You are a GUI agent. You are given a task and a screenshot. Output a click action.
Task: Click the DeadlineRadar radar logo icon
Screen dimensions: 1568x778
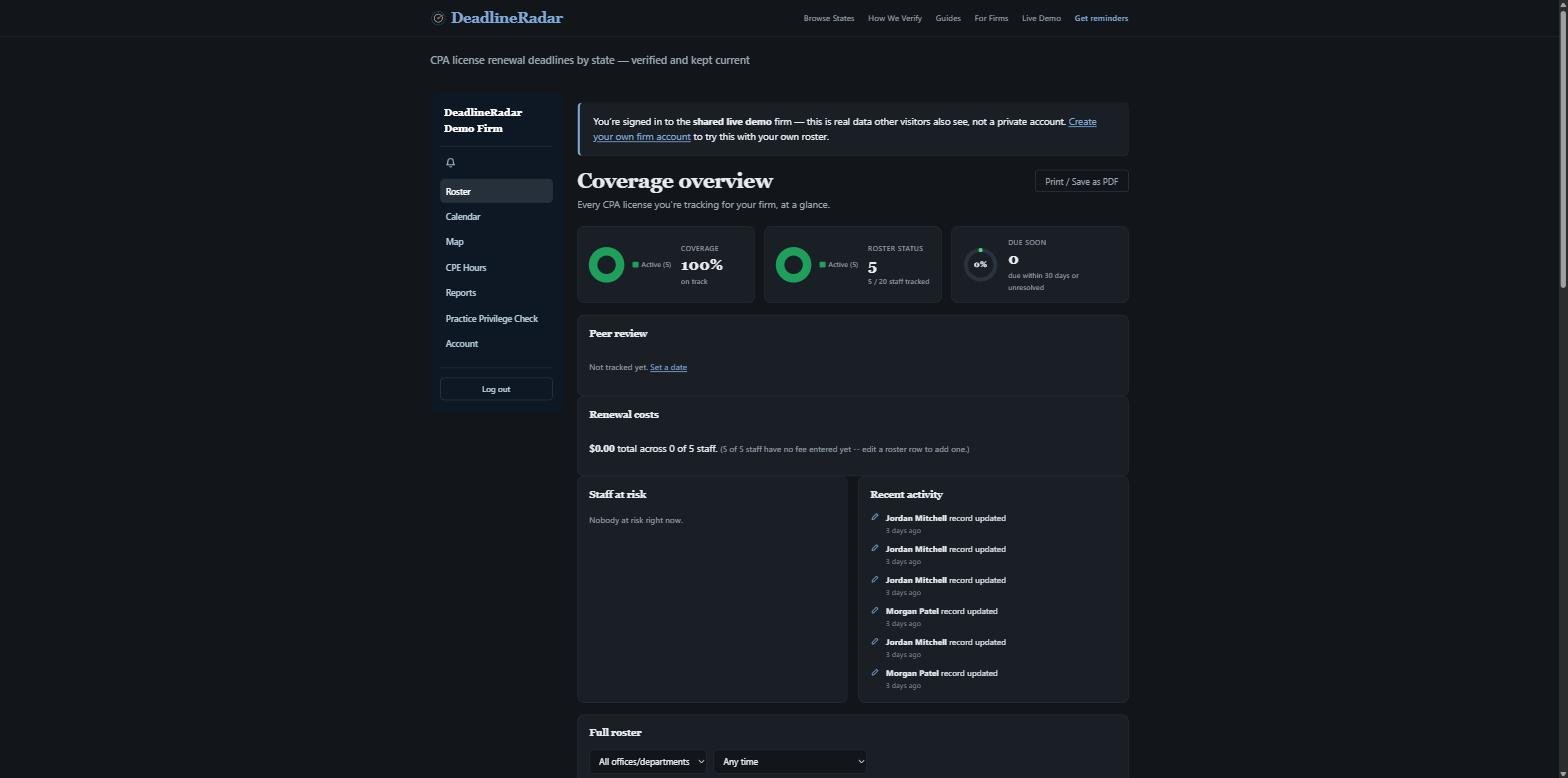[x=438, y=18]
